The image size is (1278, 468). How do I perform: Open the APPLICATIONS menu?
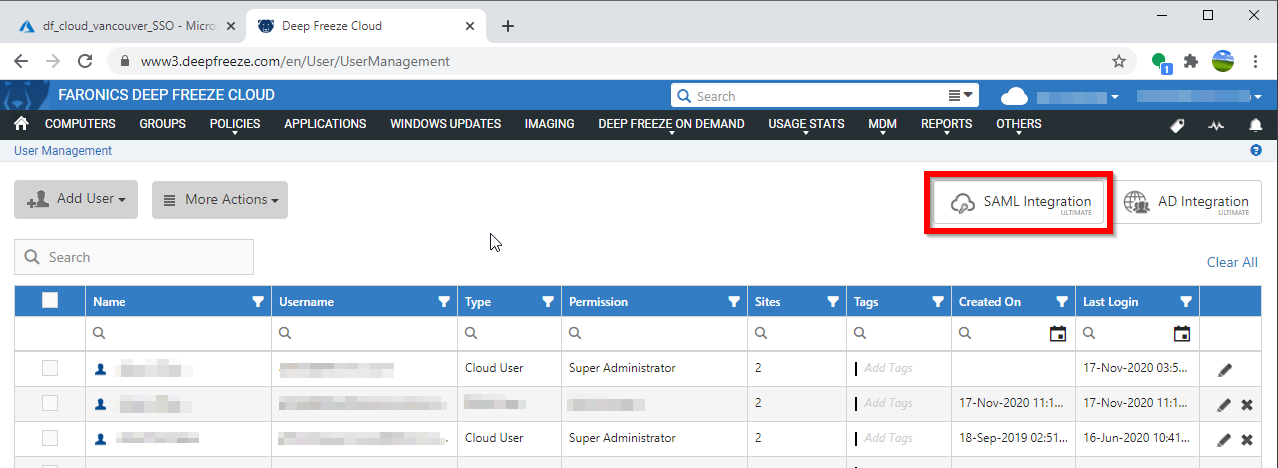click(325, 125)
